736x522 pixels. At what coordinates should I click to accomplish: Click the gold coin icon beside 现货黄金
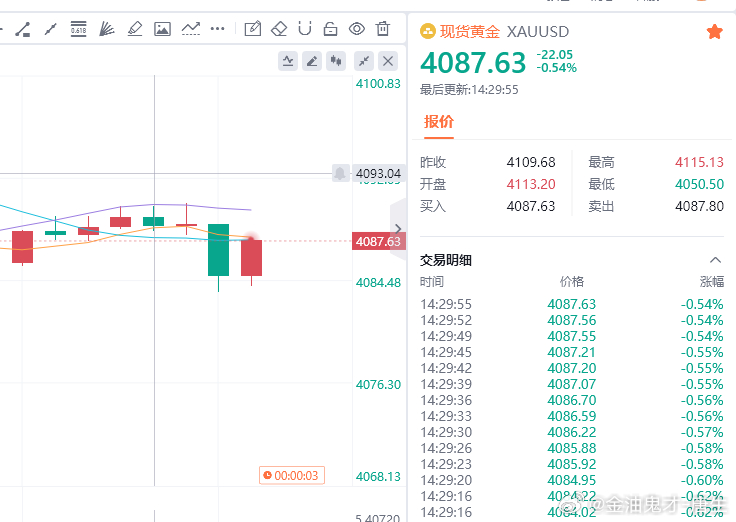428,31
